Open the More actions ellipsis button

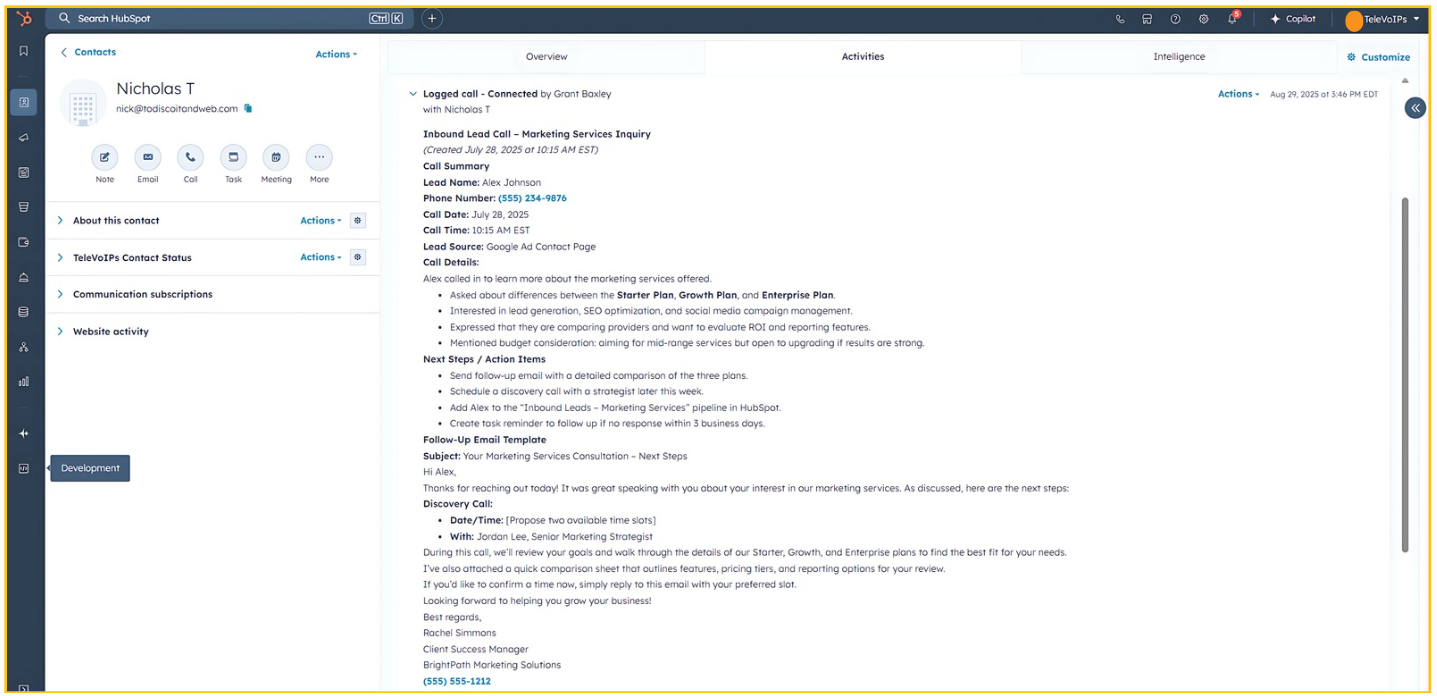click(x=319, y=157)
